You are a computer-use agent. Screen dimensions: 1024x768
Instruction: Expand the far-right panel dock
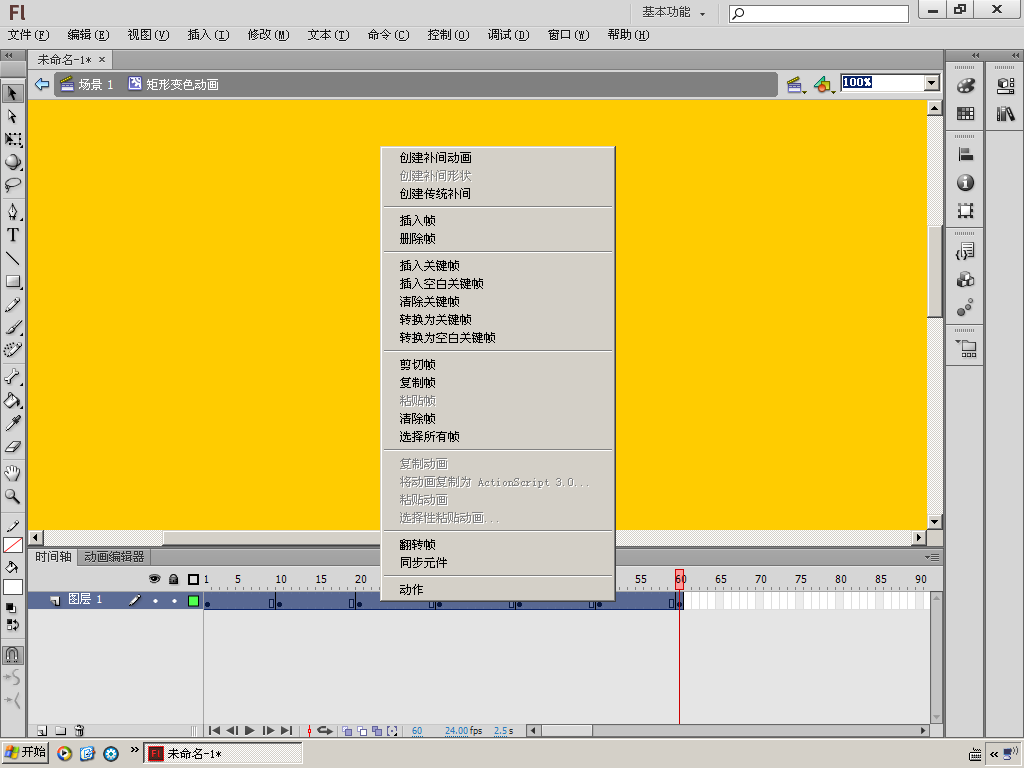pyautogui.click(x=1016, y=56)
